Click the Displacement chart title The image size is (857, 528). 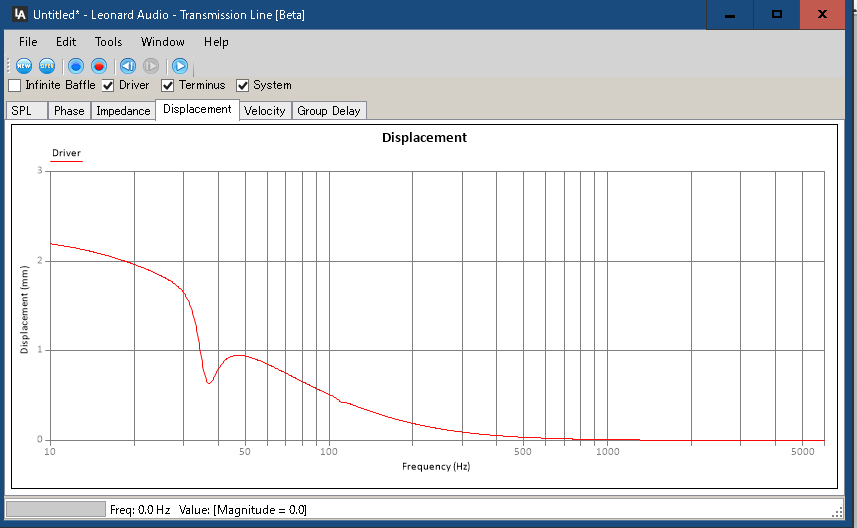pyautogui.click(x=424, y=138)
